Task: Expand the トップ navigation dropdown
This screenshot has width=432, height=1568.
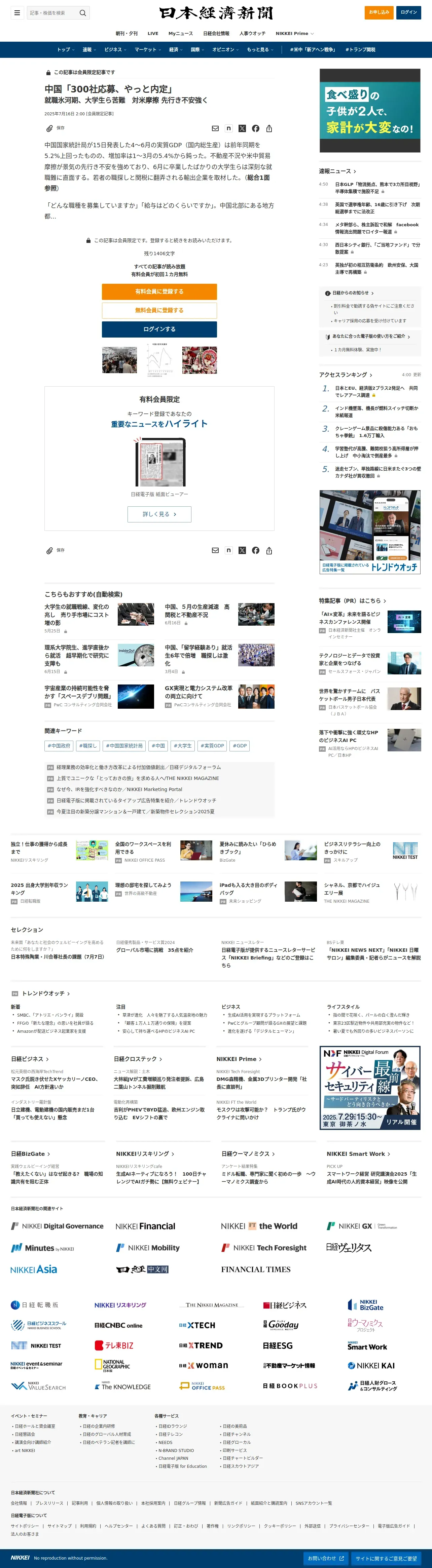Action: pyautogui.click(x=66, y=50)
